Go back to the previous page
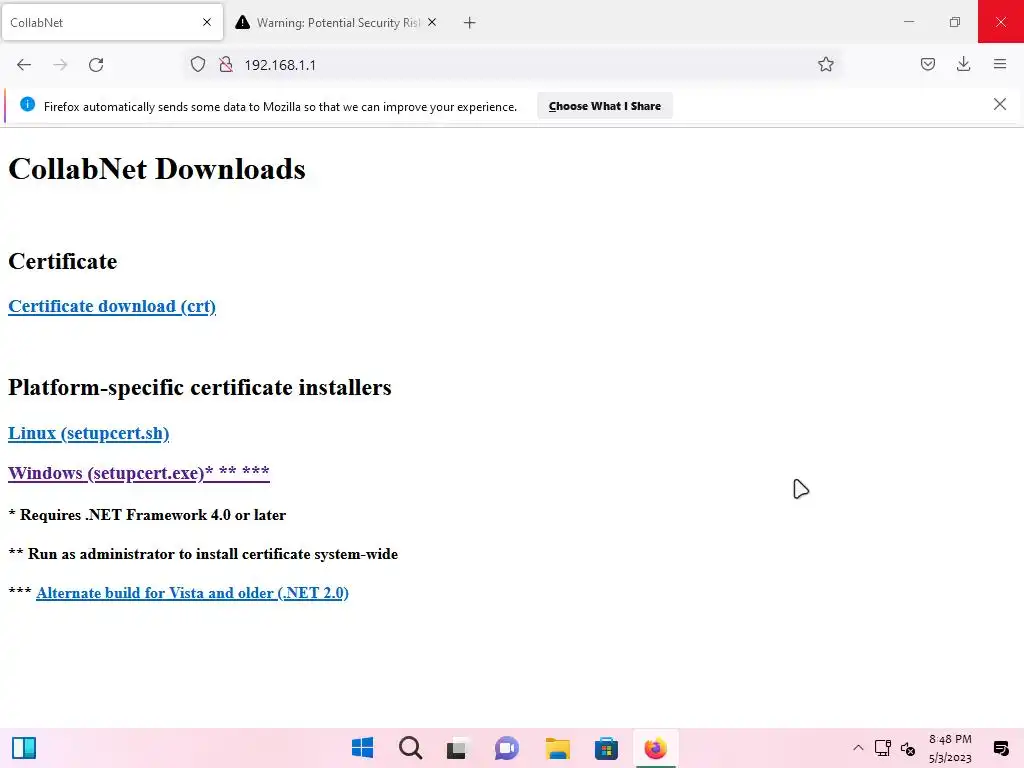Screen dimensions: 1024x768 (x=24, y=65)
